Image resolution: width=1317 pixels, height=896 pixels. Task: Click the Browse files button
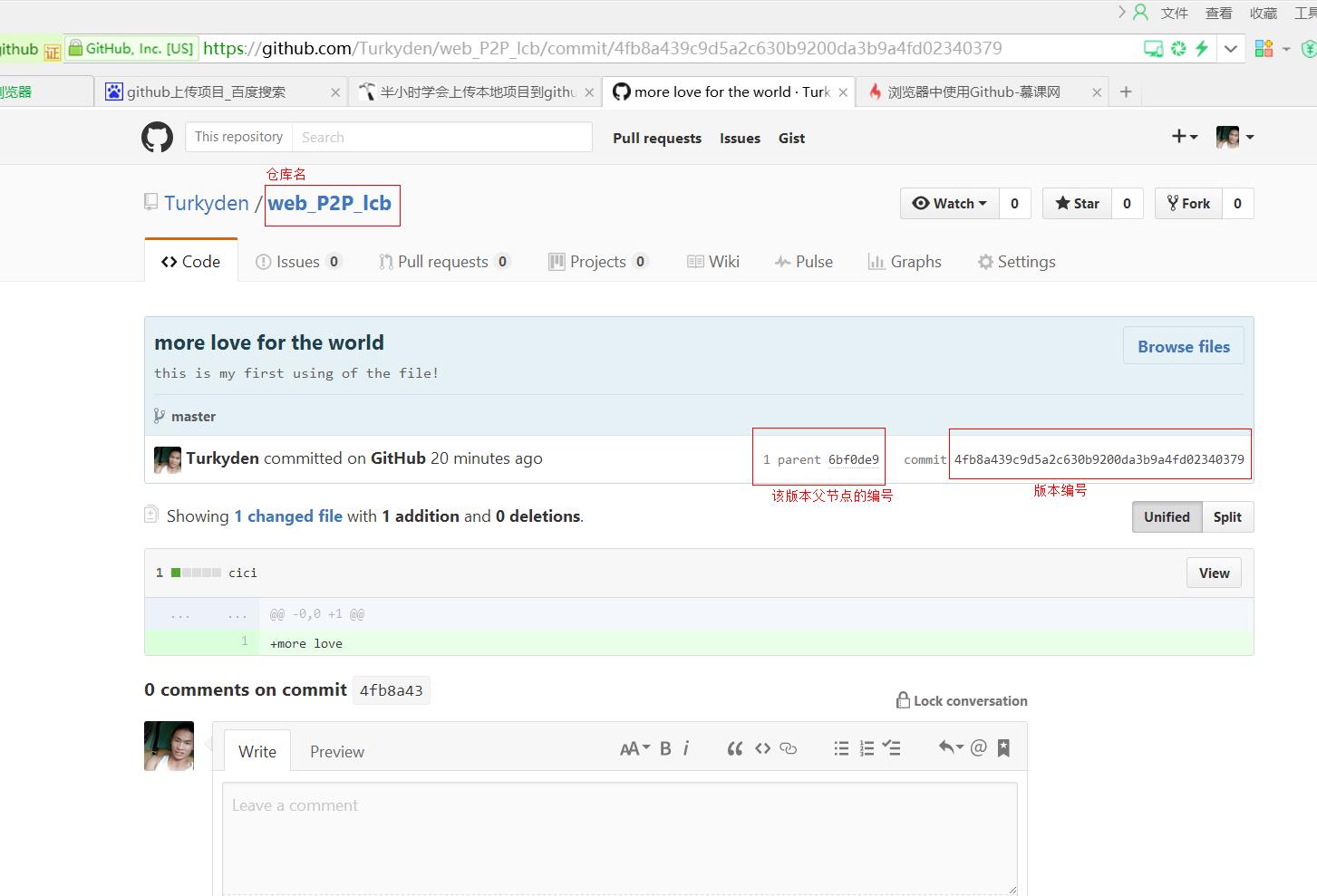pyautogui.click(x=1184, y=346)
